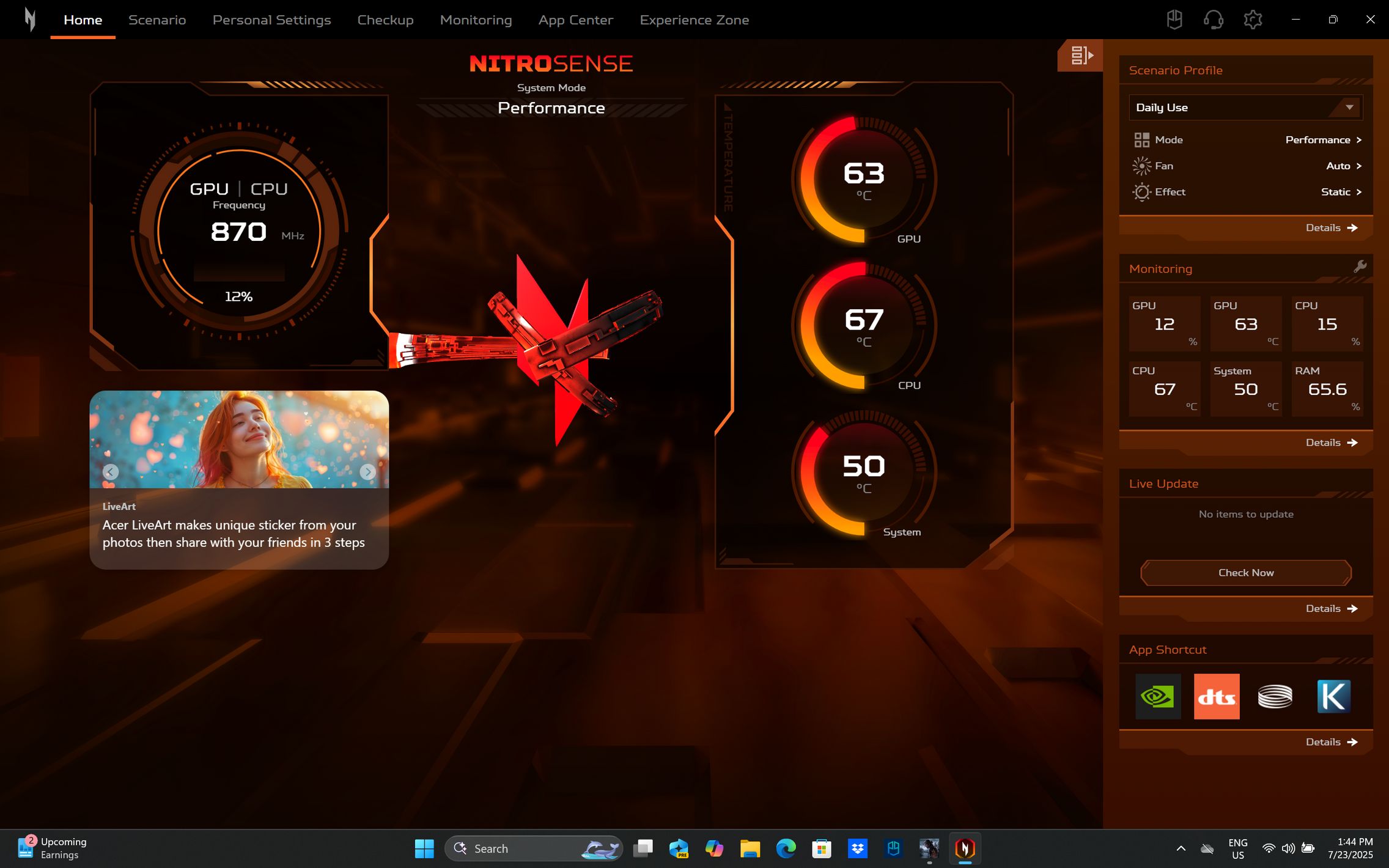Launch the NVIDIA app shortcut

point(1158,696)
